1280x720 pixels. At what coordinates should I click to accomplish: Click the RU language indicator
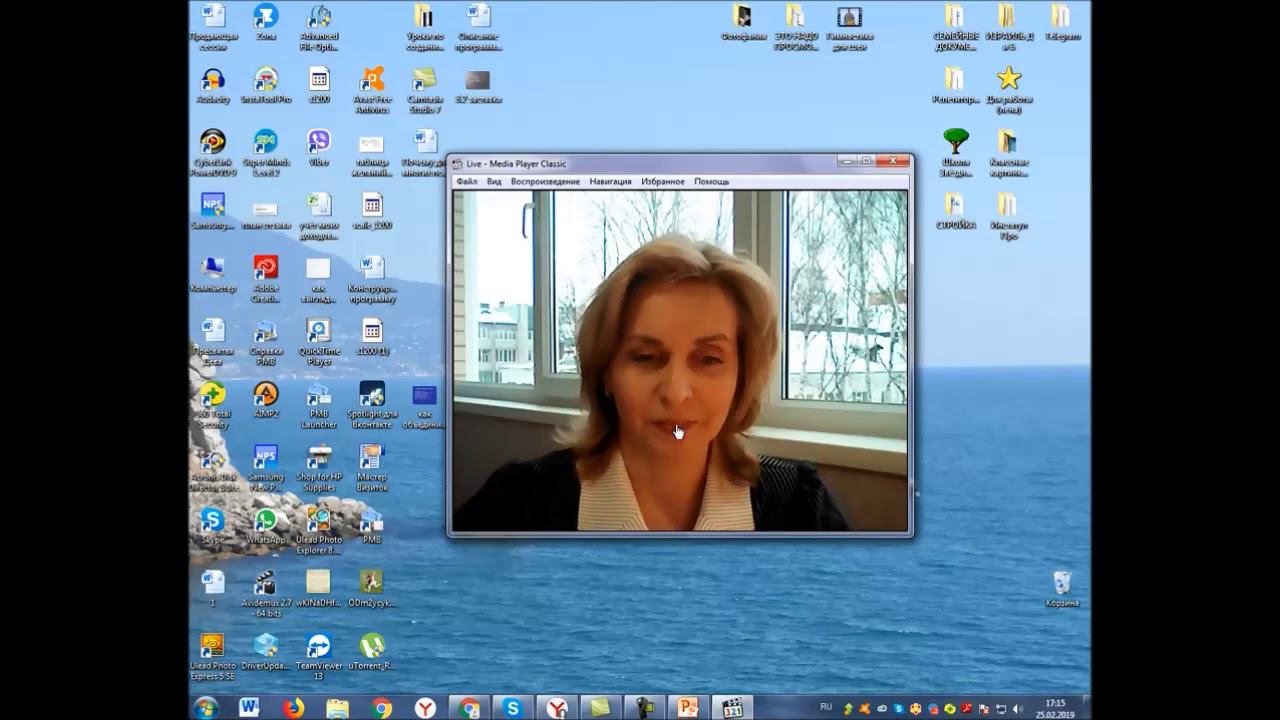(826, 707)
